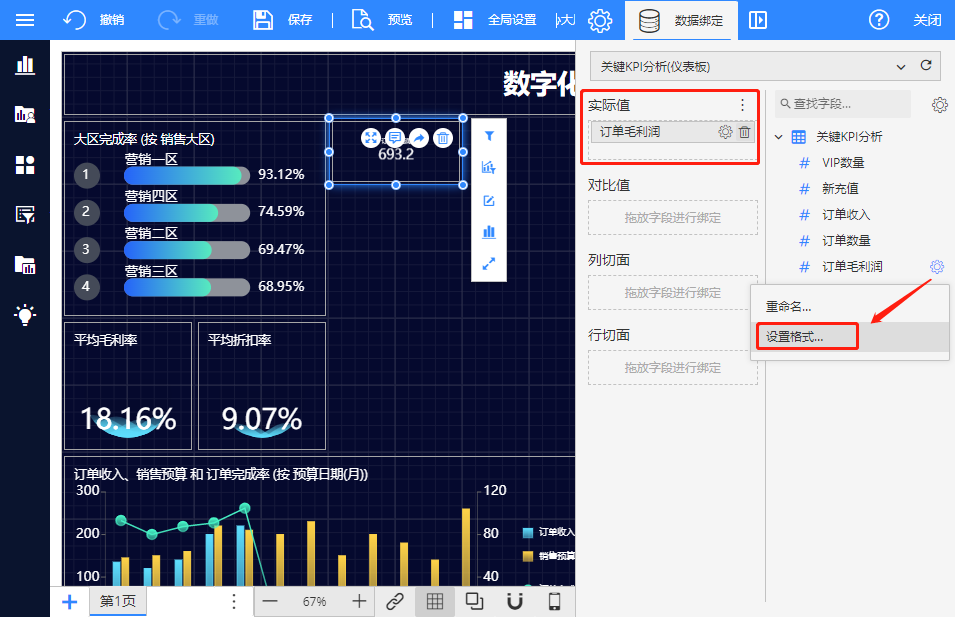Collapse the 关键KPI分析 table tree node
This screenshot has width=955, height=617.
pyautogui.click(x=780, y=137)
